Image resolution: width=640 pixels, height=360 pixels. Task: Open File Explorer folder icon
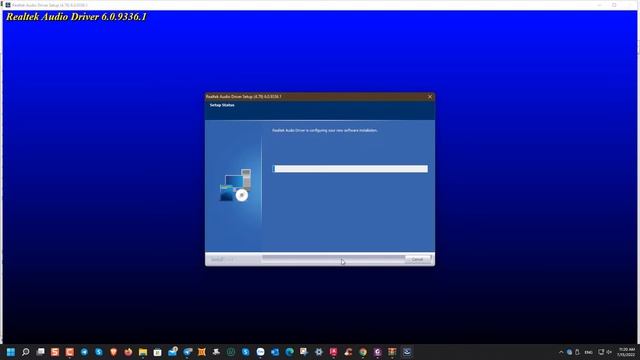pos(143,352)
